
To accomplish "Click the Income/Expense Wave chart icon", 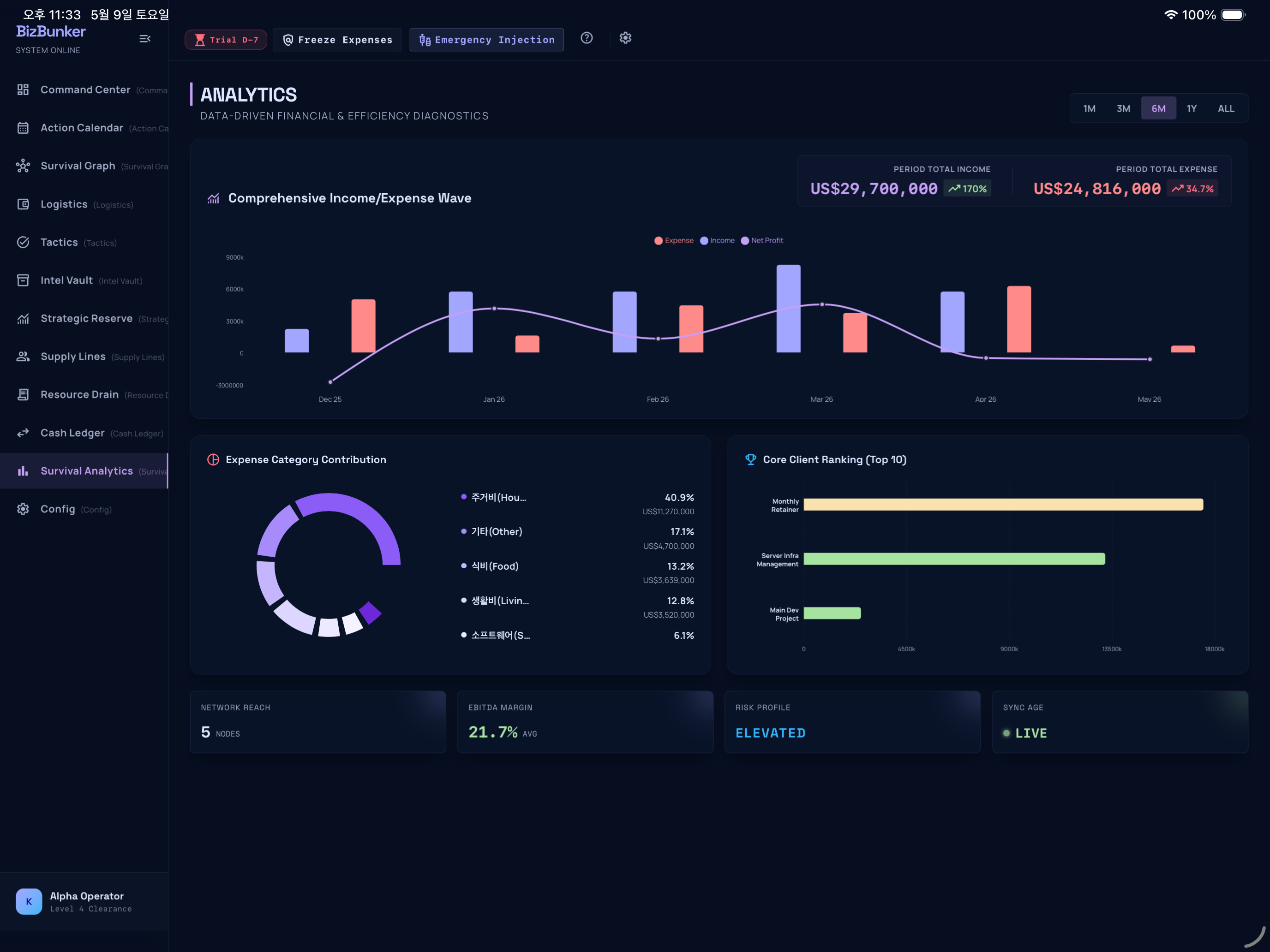I will coord(214,198).
